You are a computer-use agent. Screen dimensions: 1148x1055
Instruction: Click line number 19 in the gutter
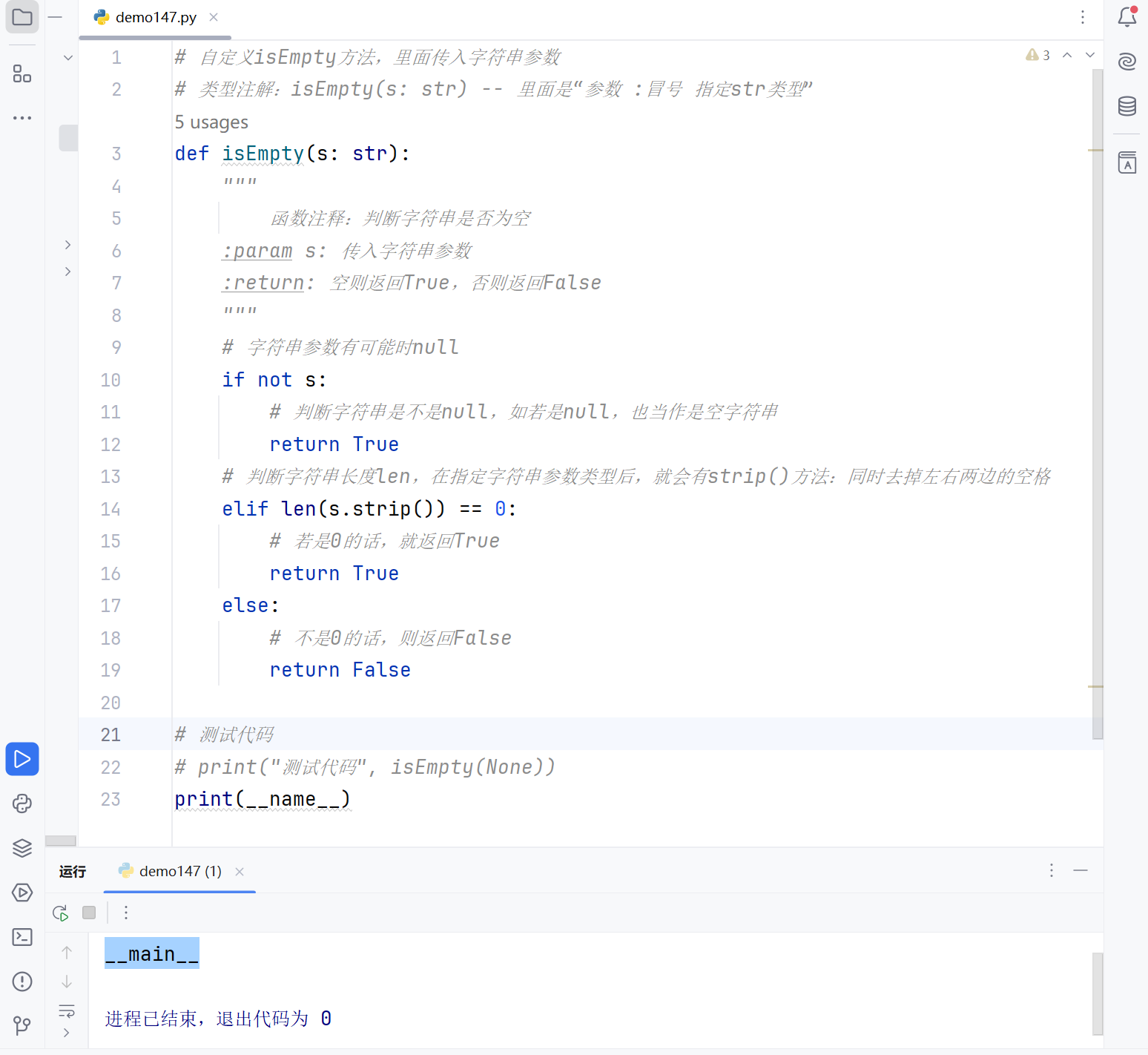(x=110, y=670)
